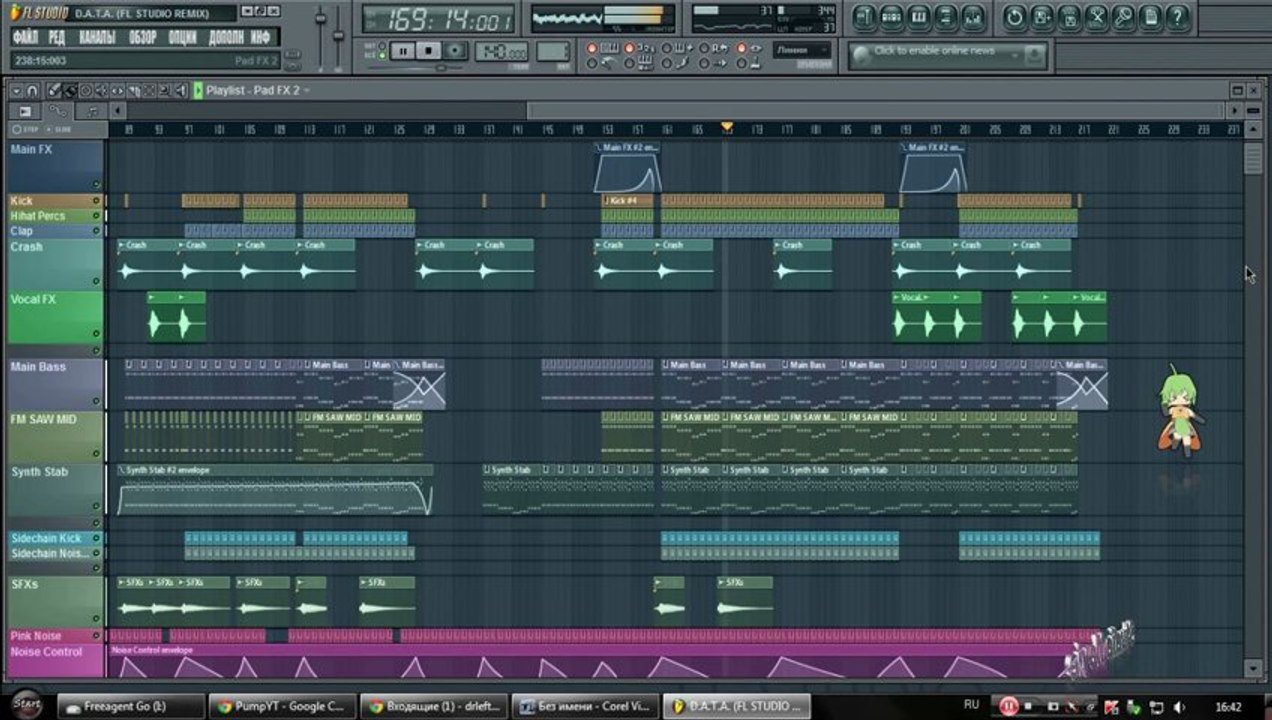Open the РЕД menu
This screenshot has width=1272, height=720.
click(58, 37)
